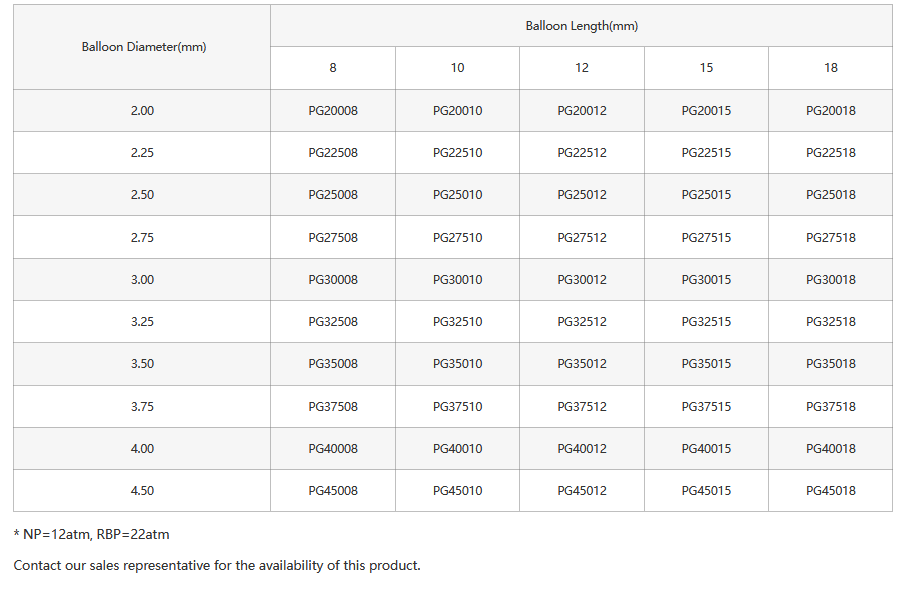Click the Balloon Length(mm) header
901x614 pixels.
click(581, 26)
